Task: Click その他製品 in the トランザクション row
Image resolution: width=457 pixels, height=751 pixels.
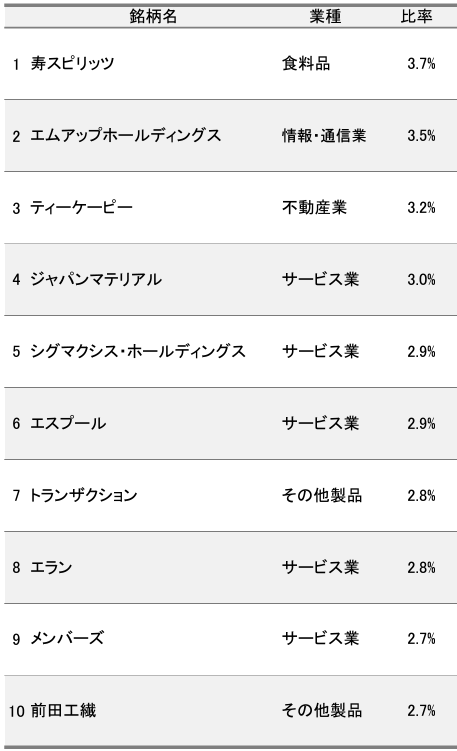Action: point(322,495)
